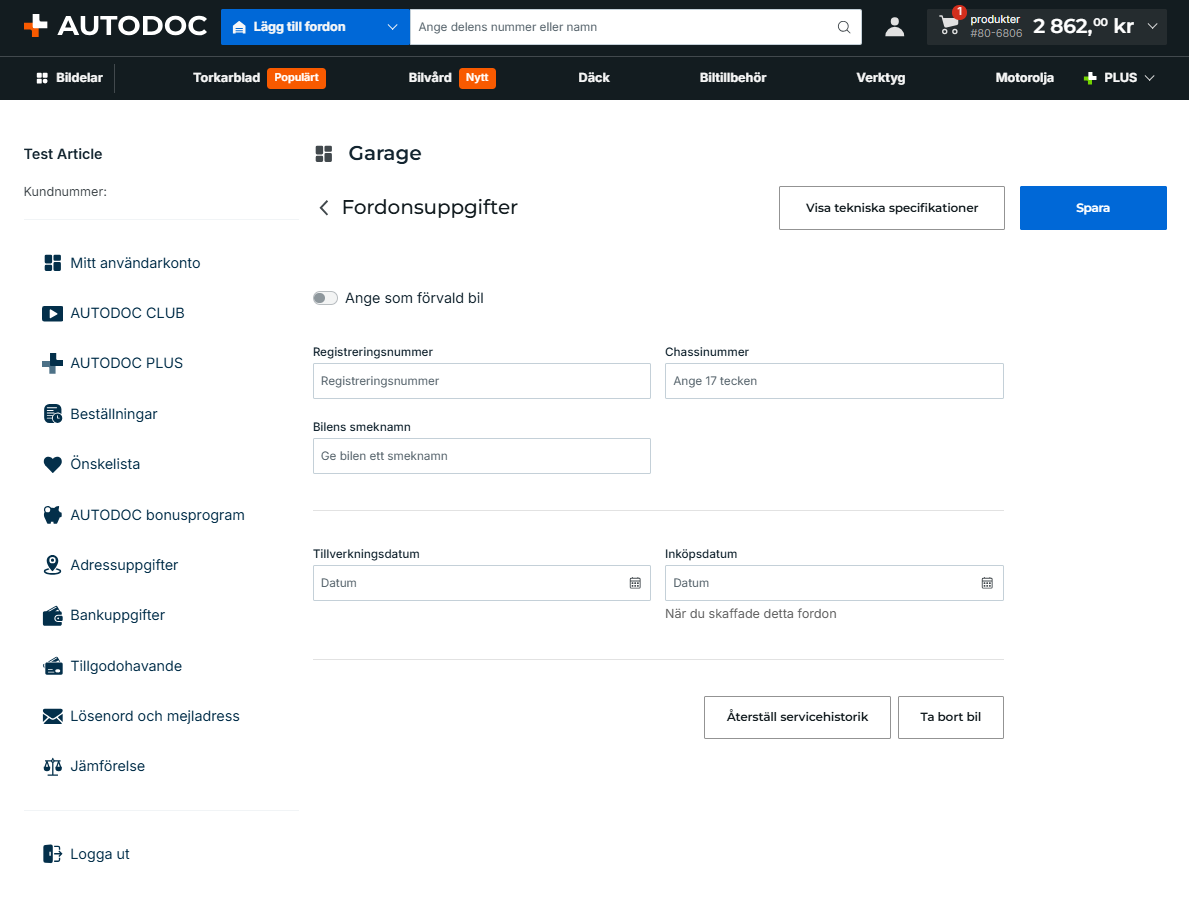Image resolution: width=1189 pixels, height=903 pixels.
Task: Click the Önskelista heart icon
Action: [x=52, y=464]
